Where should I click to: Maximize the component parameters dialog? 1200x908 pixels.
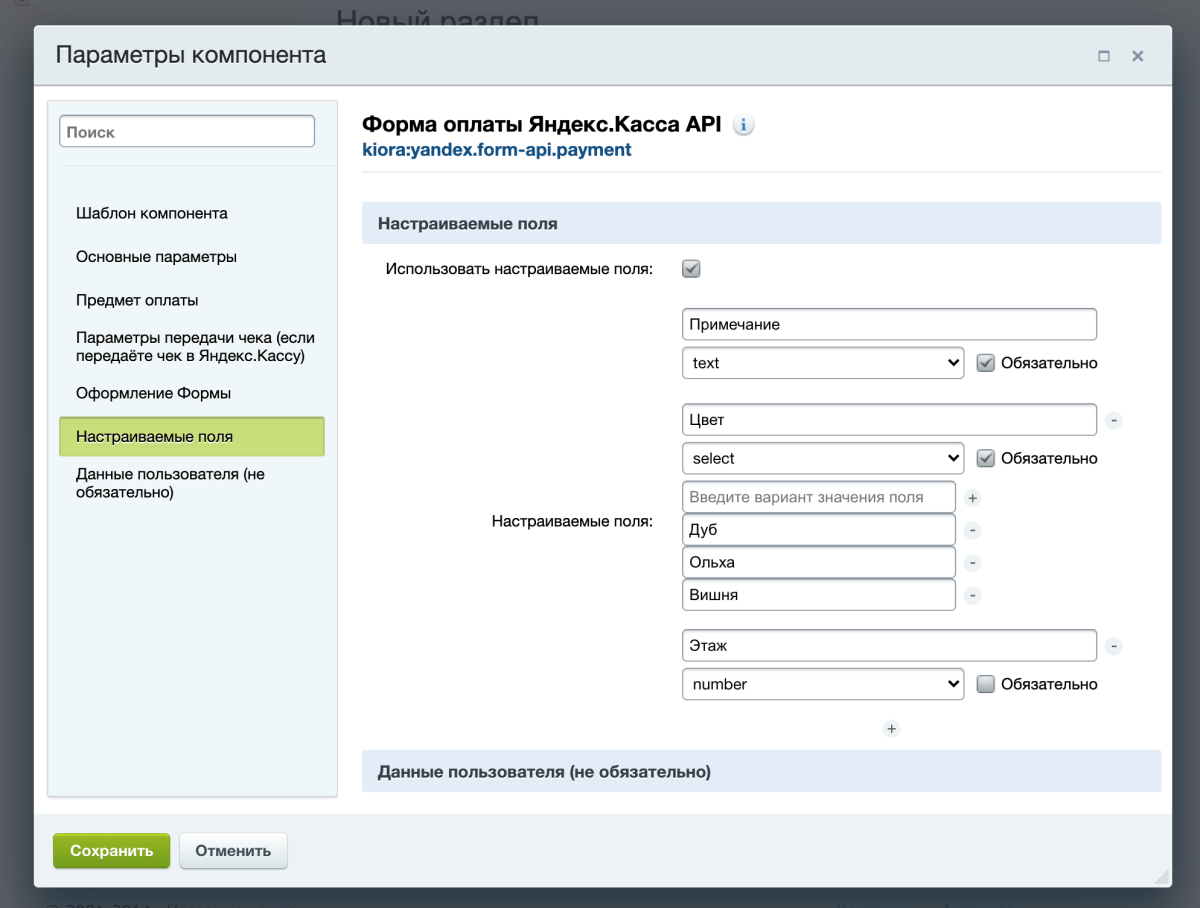pos(1104,56)
